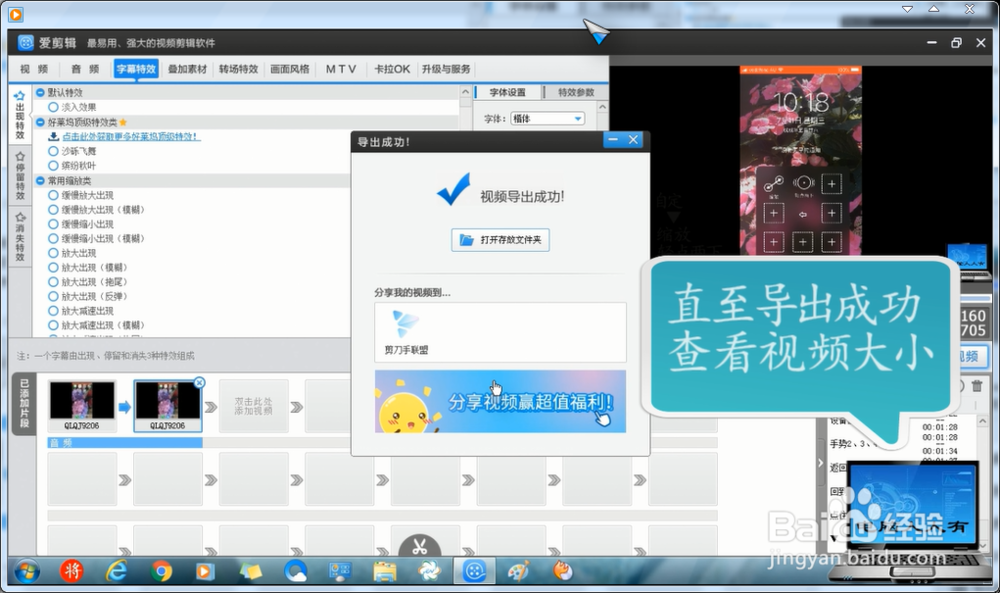This screenshot has width=1000, height=593.
Task: Open the MTV tab
Action: 341,69
